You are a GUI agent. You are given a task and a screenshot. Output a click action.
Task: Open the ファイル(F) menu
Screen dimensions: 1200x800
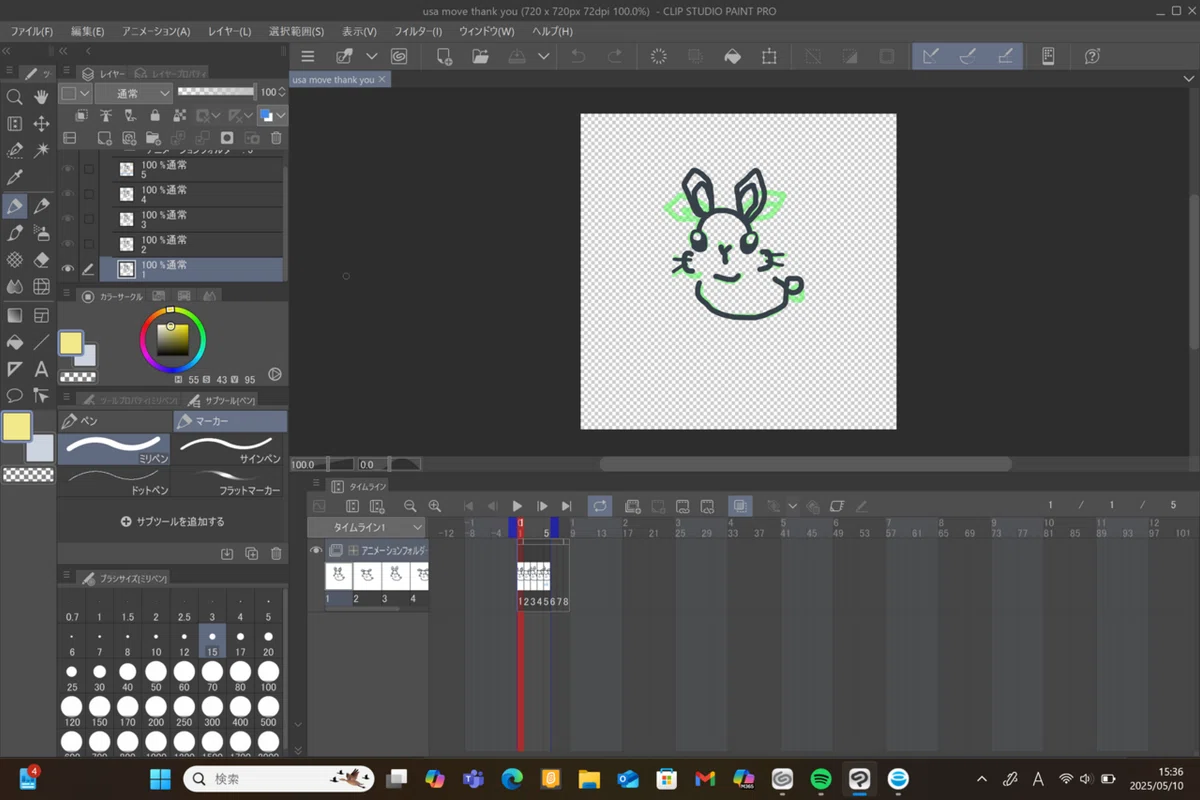[x=32, y=31]
